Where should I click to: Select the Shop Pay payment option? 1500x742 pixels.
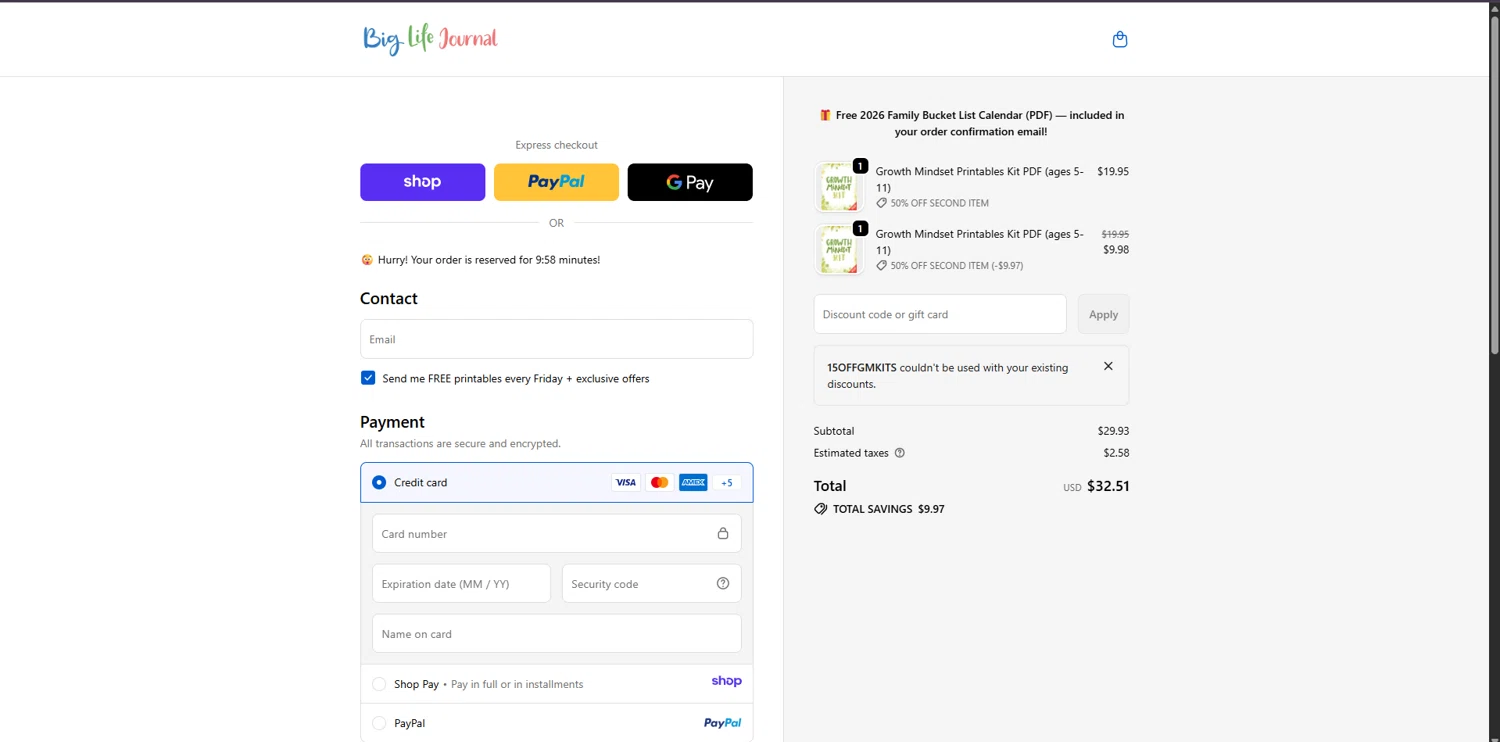[x=379, y=684]
